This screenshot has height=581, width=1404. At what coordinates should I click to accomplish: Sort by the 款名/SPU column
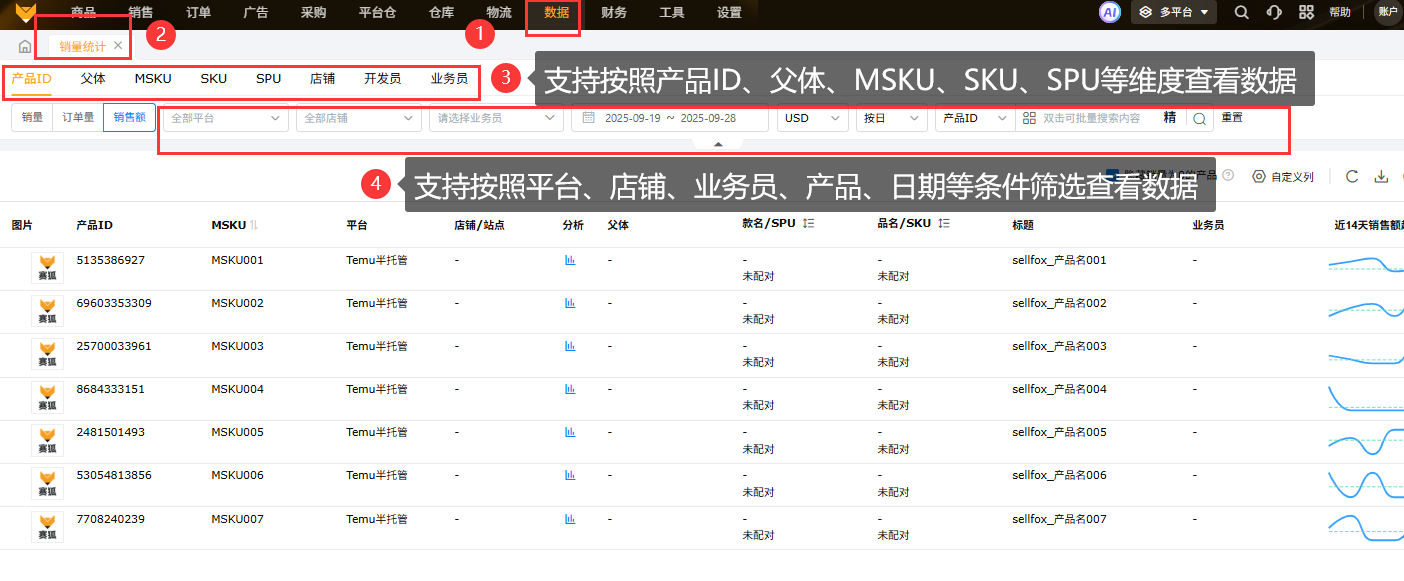809,224
